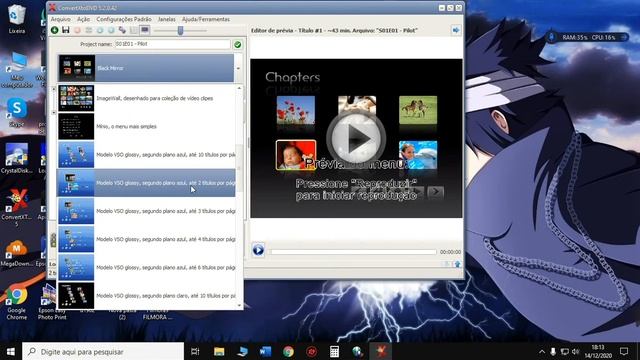Open the notification center icon
Image resolution: width=640 pixels, height=360 pixels.
(624, 351)
